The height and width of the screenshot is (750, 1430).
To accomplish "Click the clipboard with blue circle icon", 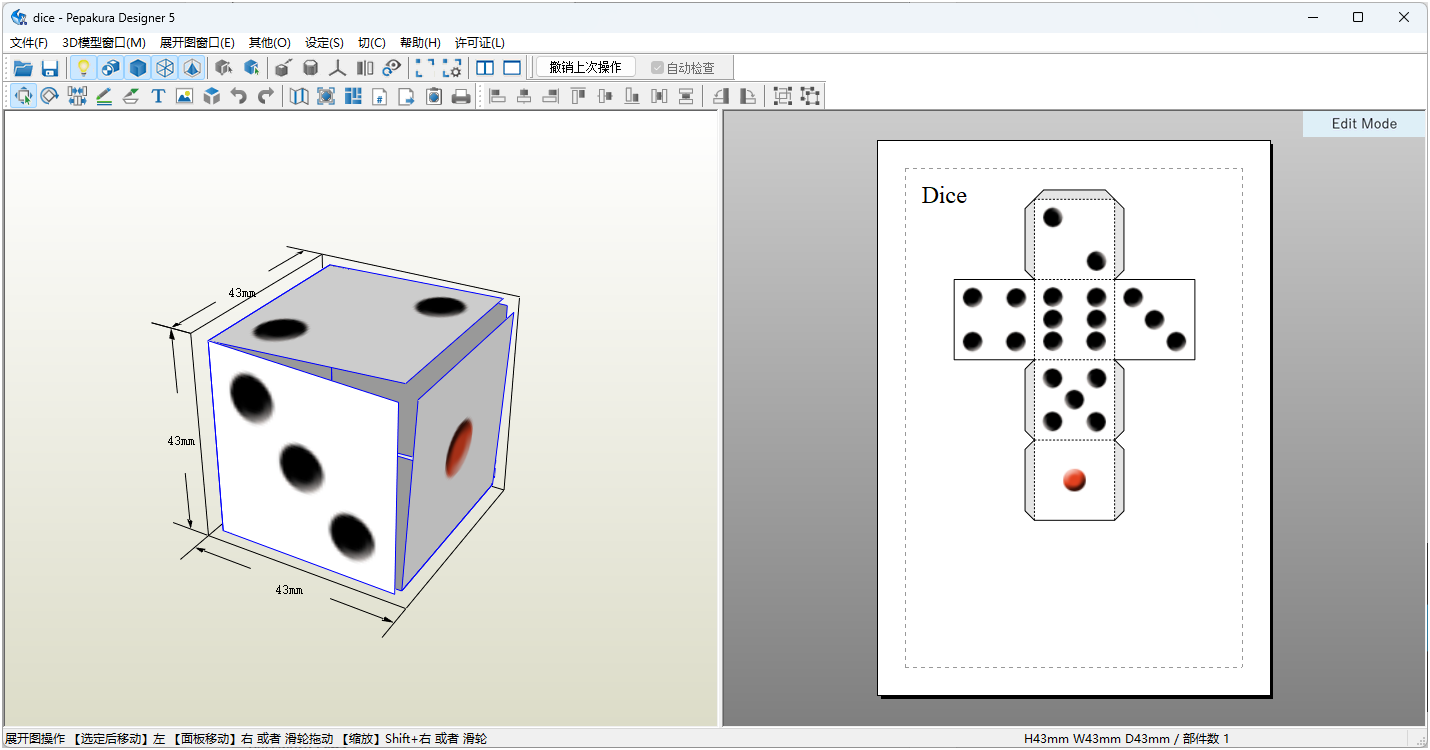I will (x=434, y=96).
